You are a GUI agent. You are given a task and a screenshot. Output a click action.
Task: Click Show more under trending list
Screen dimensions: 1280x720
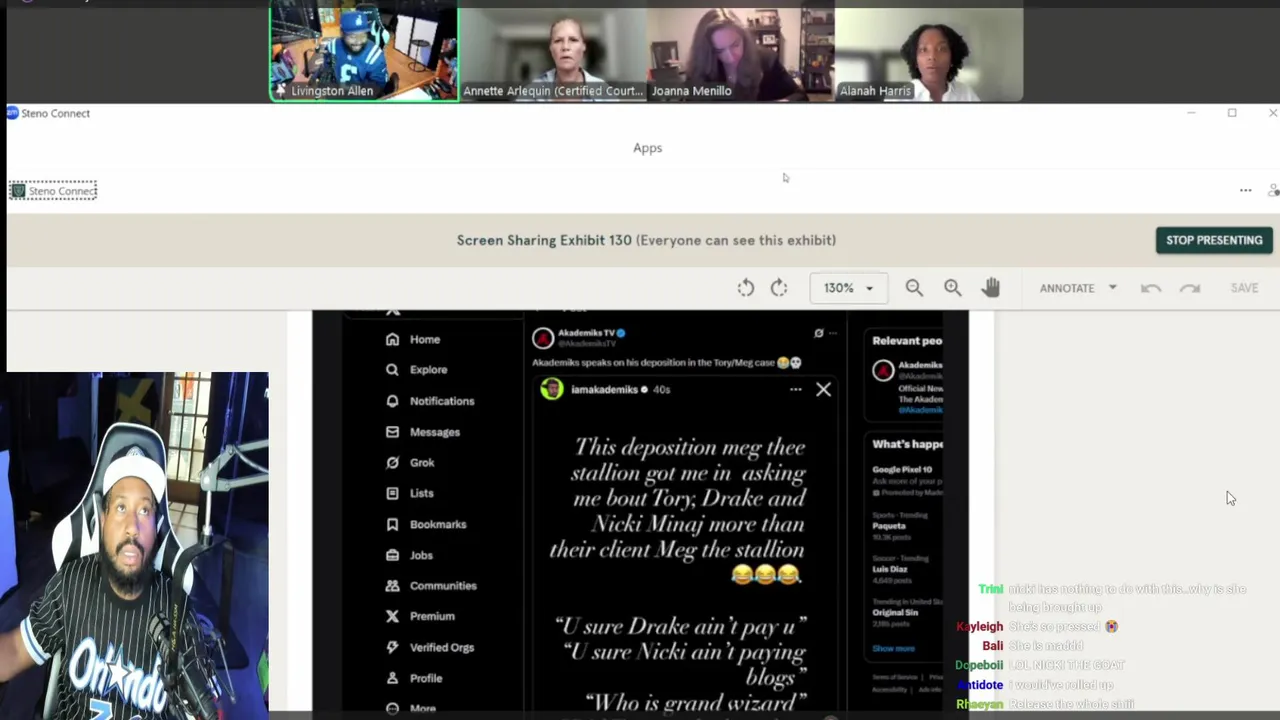tap(893, 648)
